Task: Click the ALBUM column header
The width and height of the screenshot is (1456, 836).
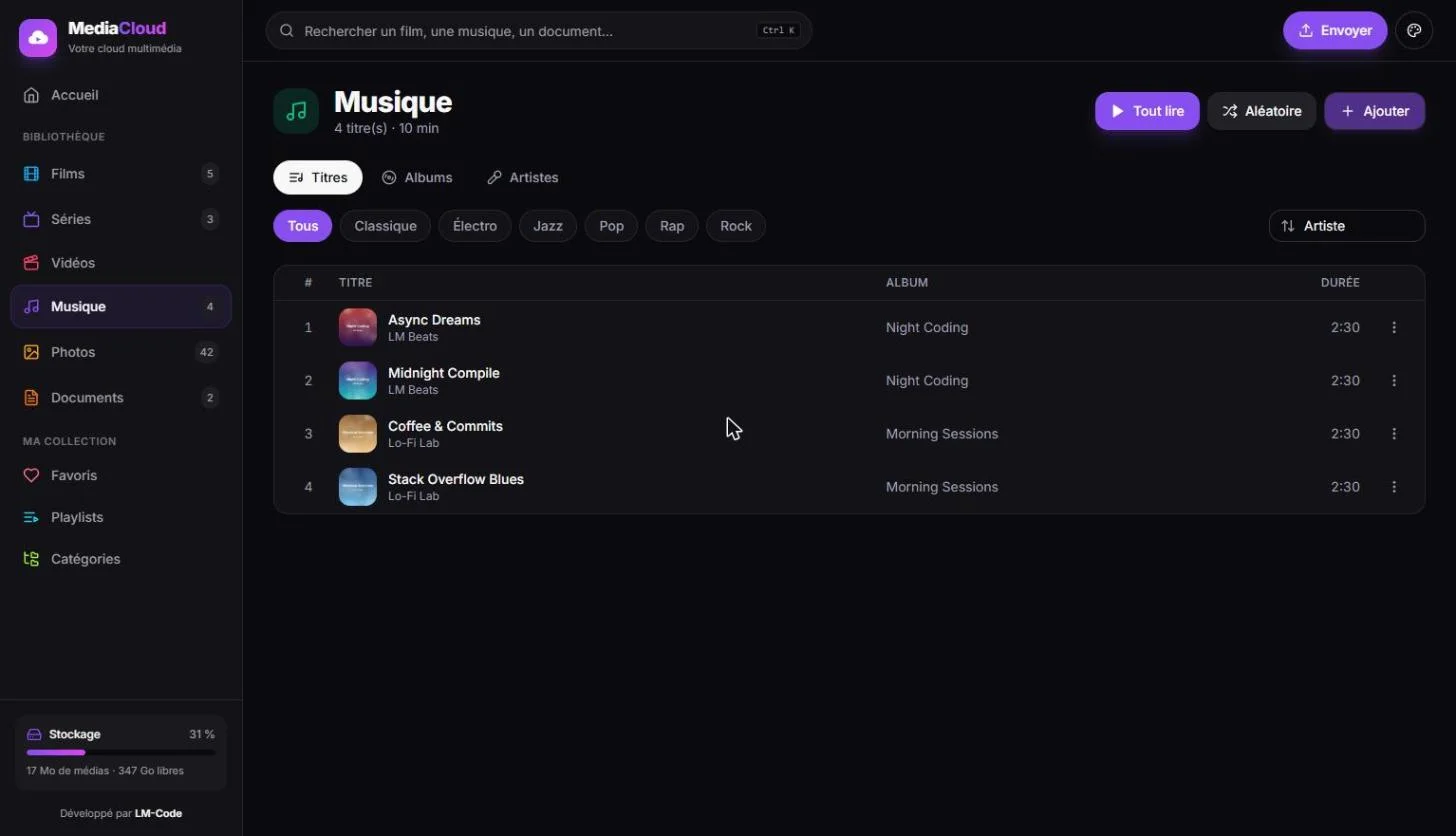Action: coord(907,283)
